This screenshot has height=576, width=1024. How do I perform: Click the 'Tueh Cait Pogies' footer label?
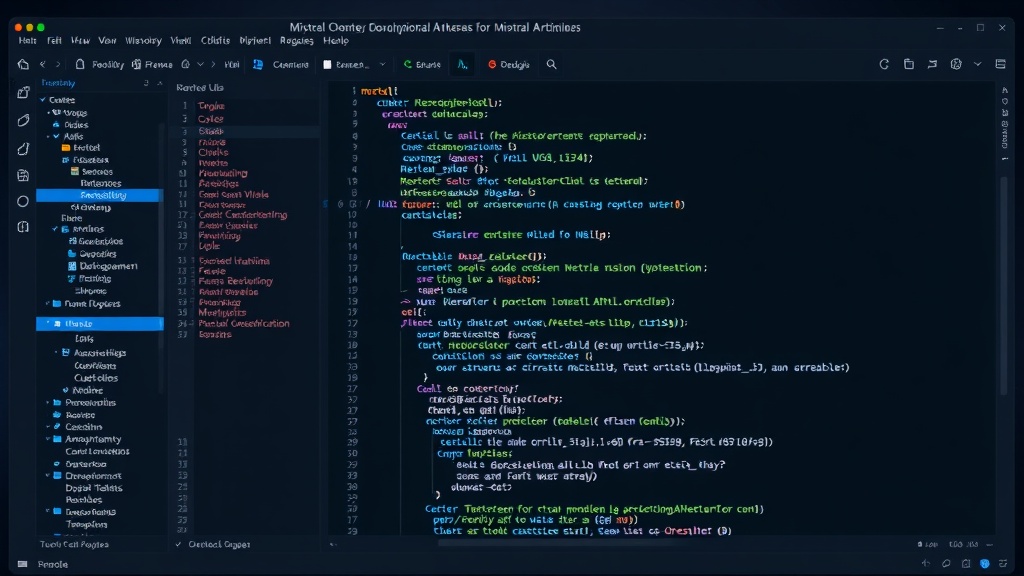[74, 544]
